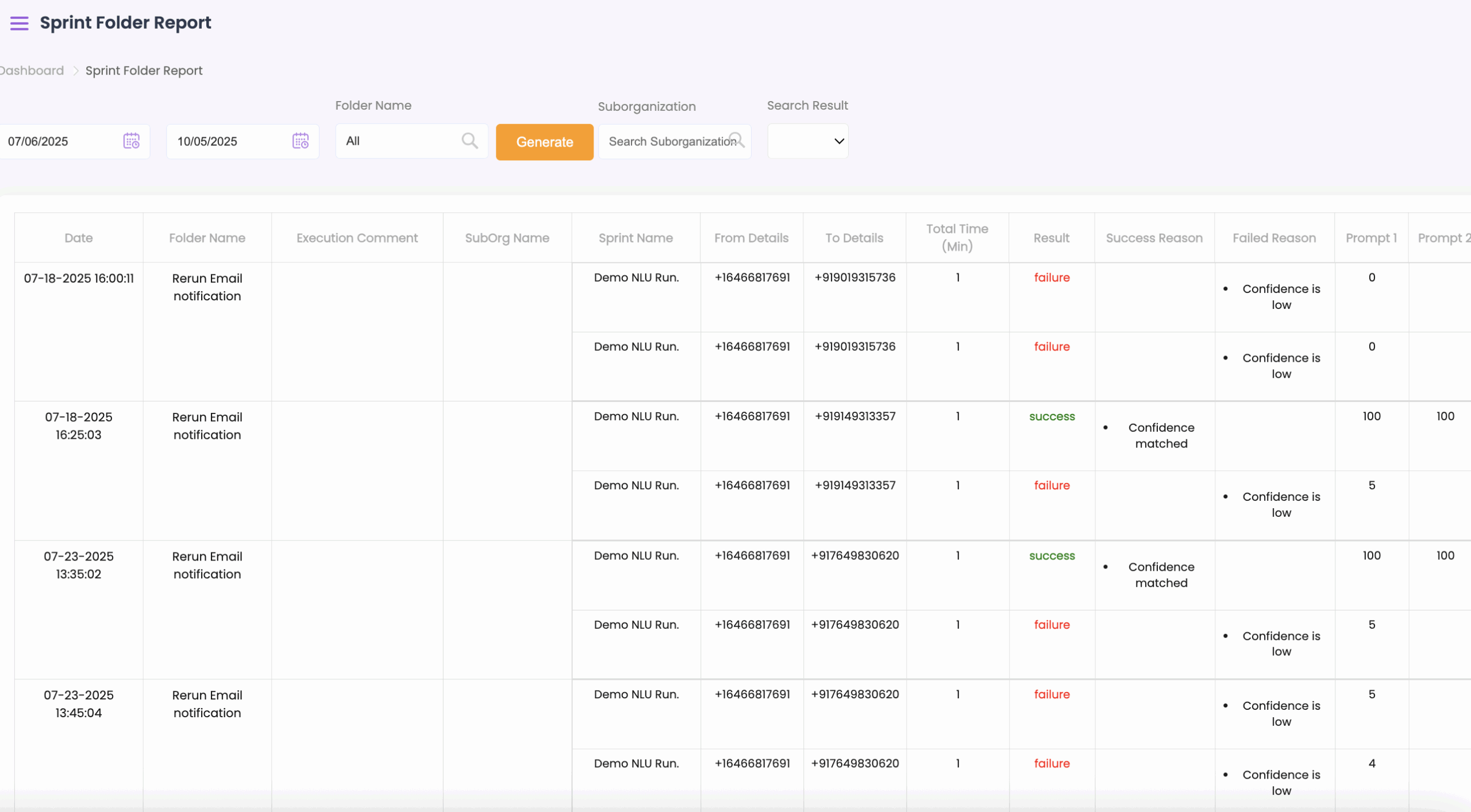Screen dimensions: 1471x812
Task: Click the Folder Name field showing All
Action: [x=396, y=141]
